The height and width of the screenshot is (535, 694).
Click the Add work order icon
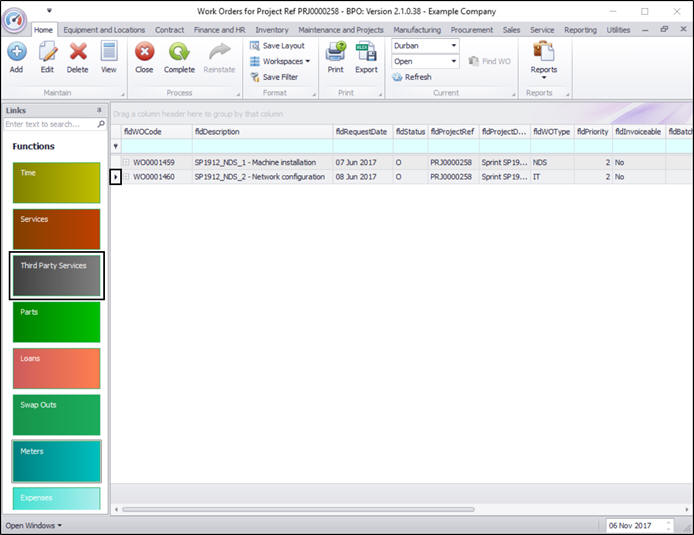click(x=17, y=52)
